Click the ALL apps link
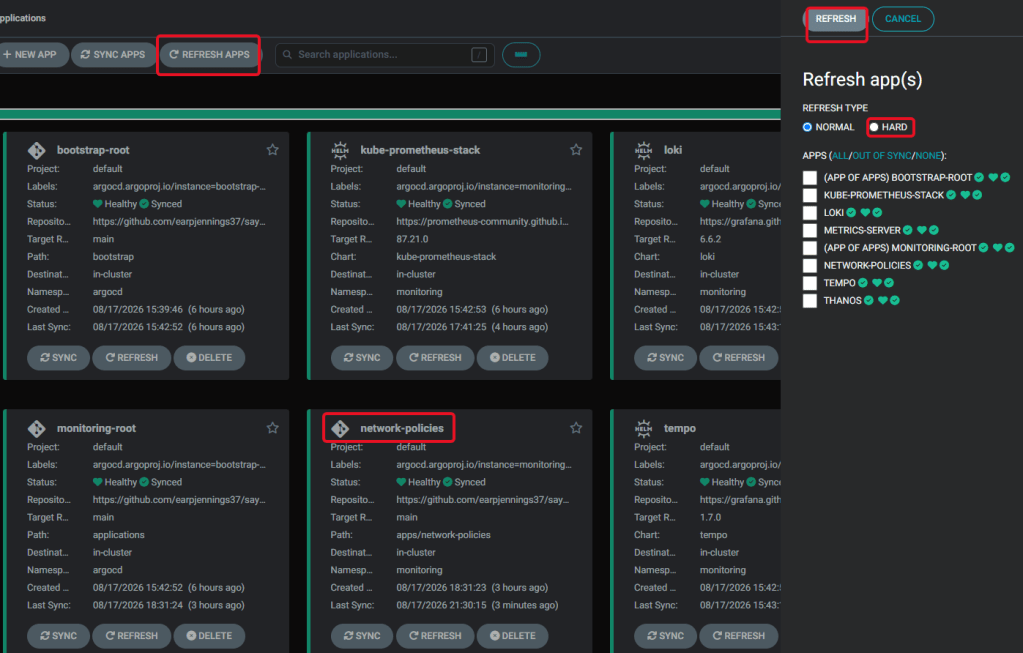The height and width of the screenshot is (653, 1023). (x=840, y=156)
